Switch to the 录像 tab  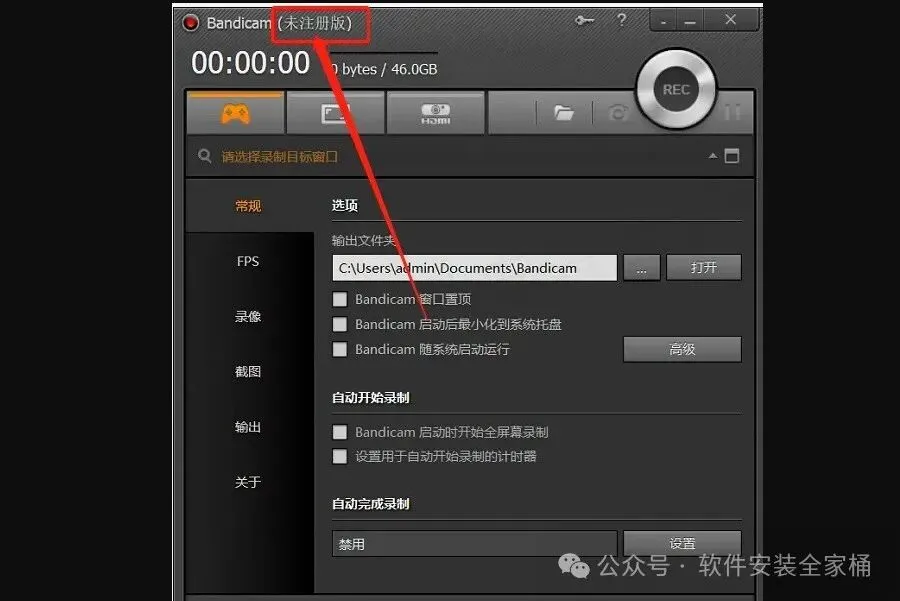(248, 316)
